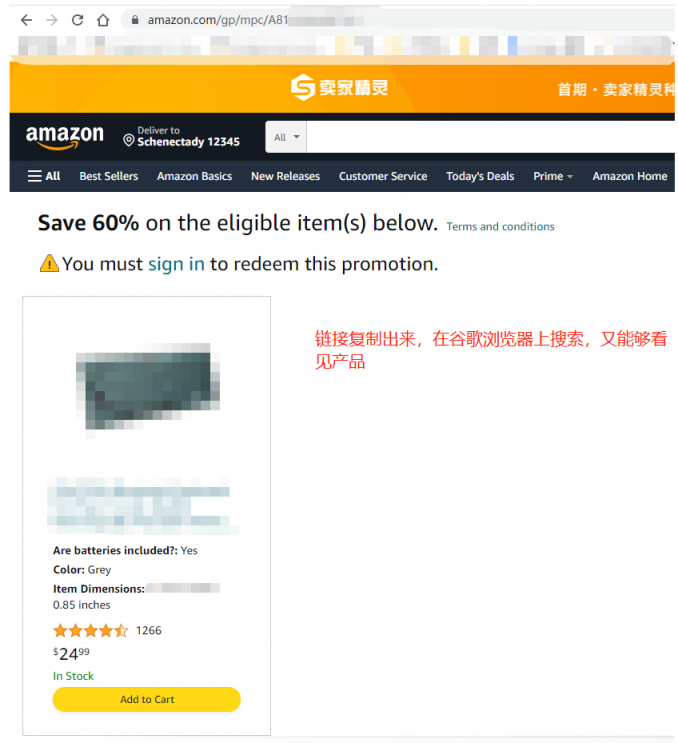Click inside the Amazon search field
678x743 pixels.
click(490, 137)
